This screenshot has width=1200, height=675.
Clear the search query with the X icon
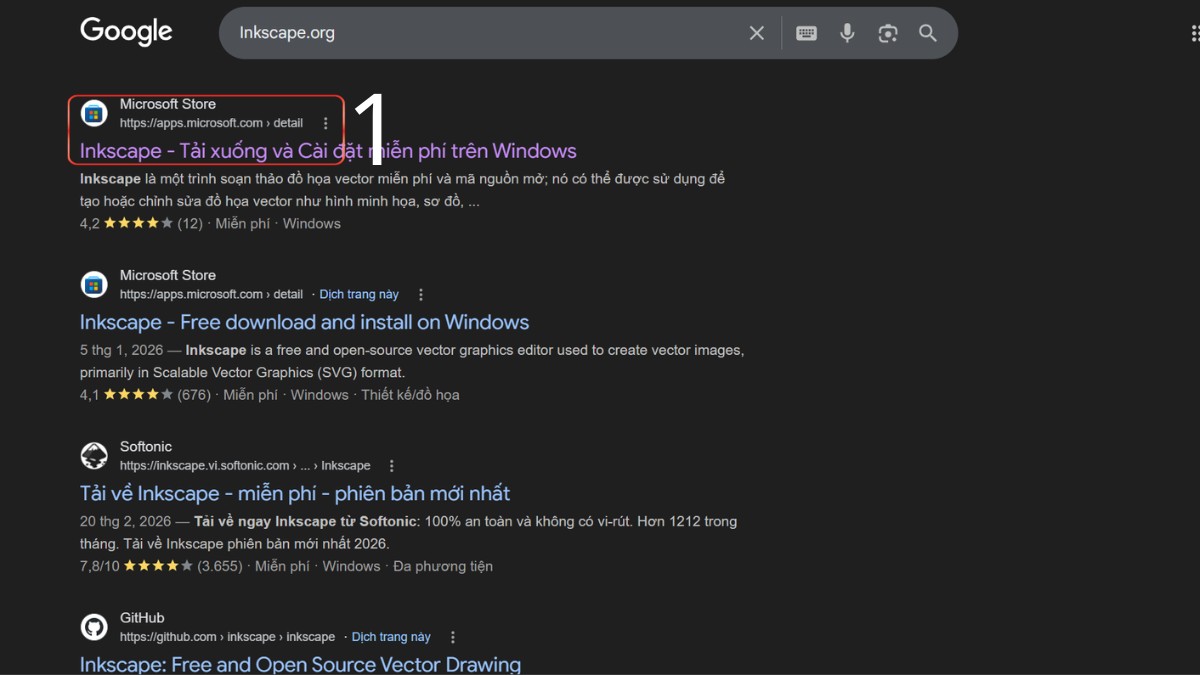click(757, 32)
